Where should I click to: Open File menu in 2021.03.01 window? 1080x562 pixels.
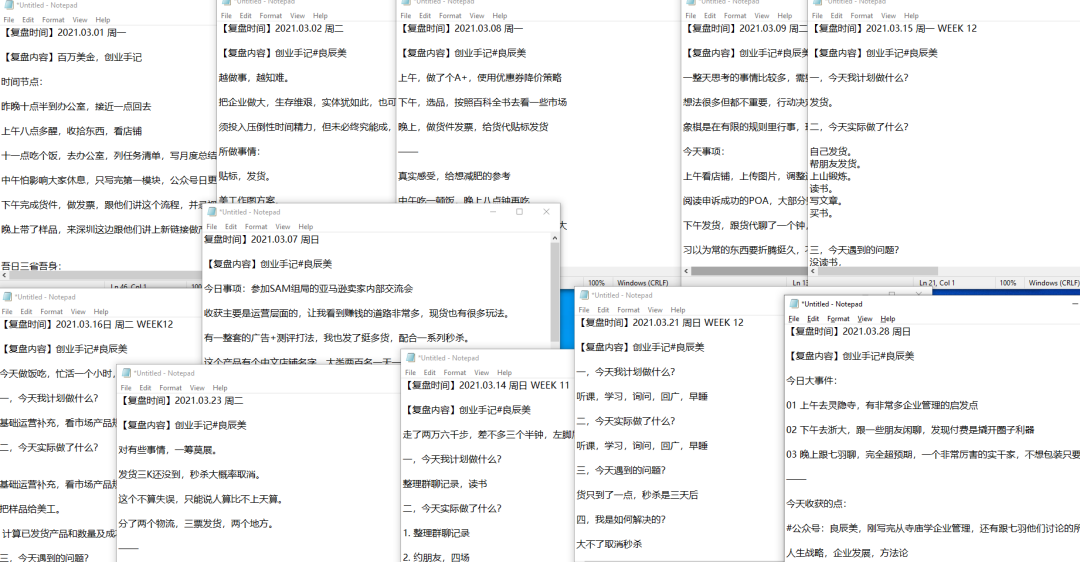(x=9, y=20)
